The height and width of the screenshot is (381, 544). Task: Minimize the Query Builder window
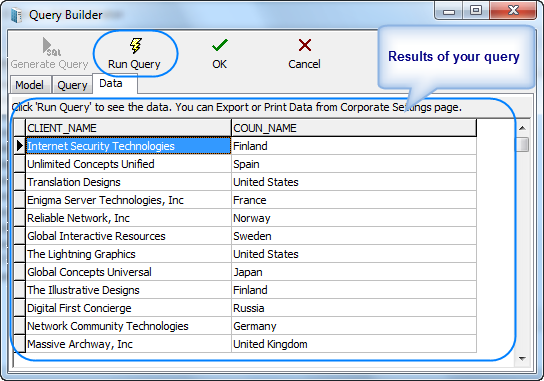[x=449, y=11]
